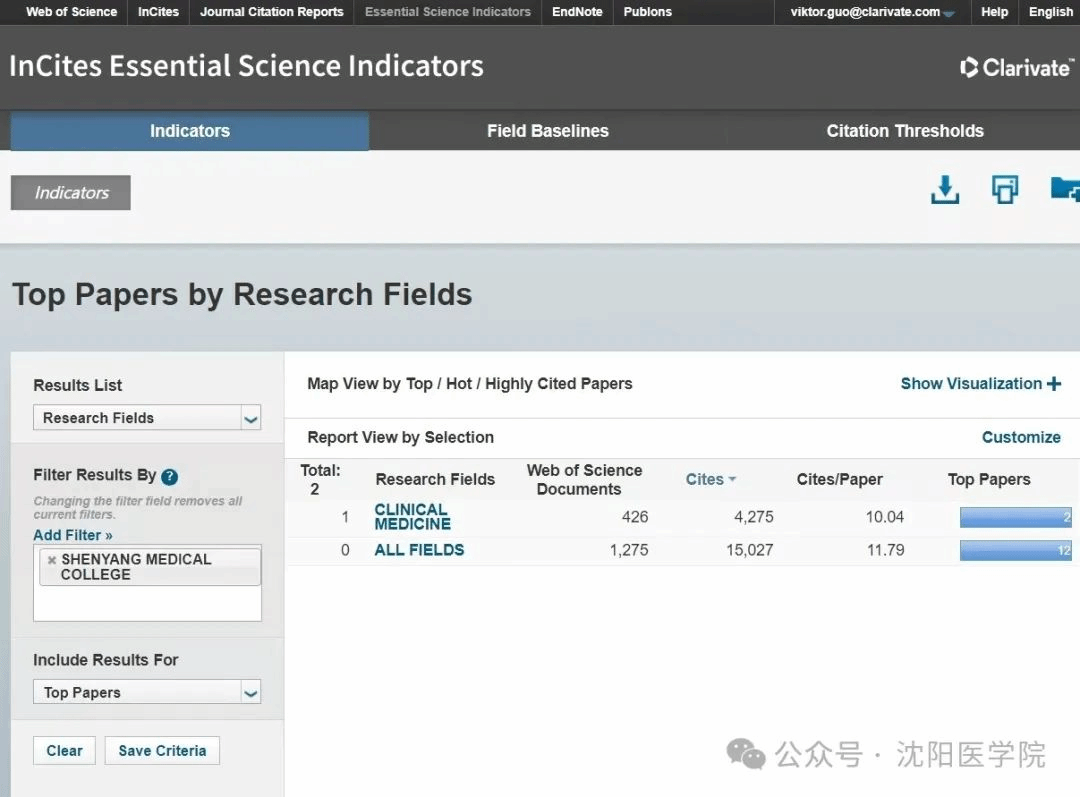The height and width of the screenshot is (797, 1080).
Task: Click the Customize link
Action: [1021, 437]
